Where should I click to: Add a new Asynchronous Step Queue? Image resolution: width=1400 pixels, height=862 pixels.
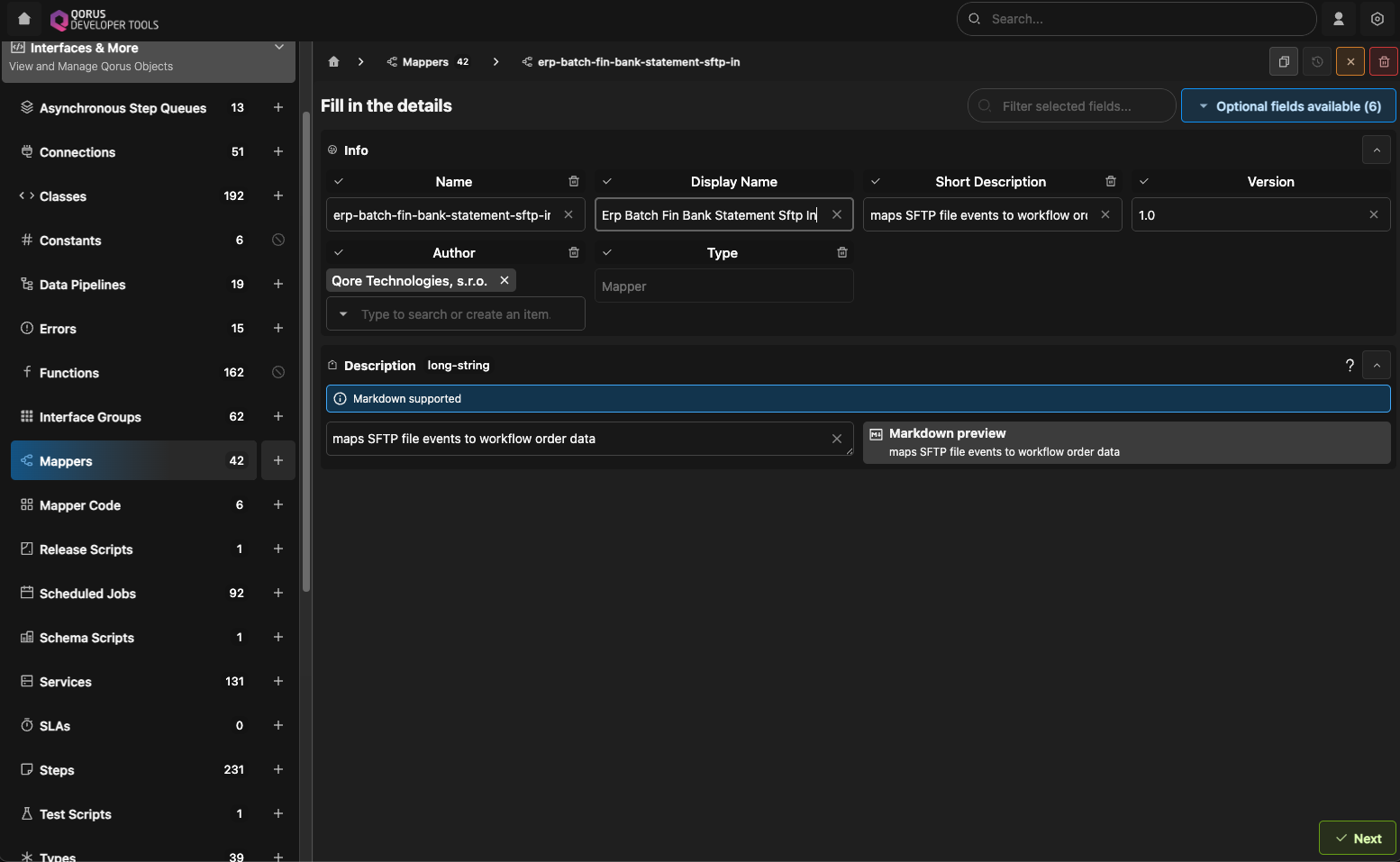278,107
